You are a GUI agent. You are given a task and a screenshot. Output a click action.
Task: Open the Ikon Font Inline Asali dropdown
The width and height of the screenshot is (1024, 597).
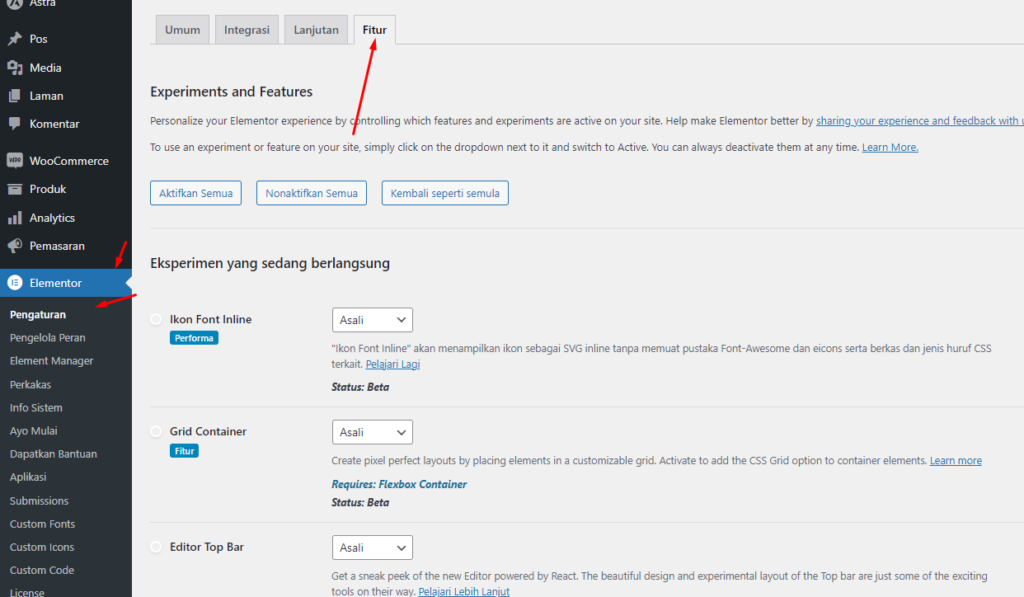coord(372,320)
